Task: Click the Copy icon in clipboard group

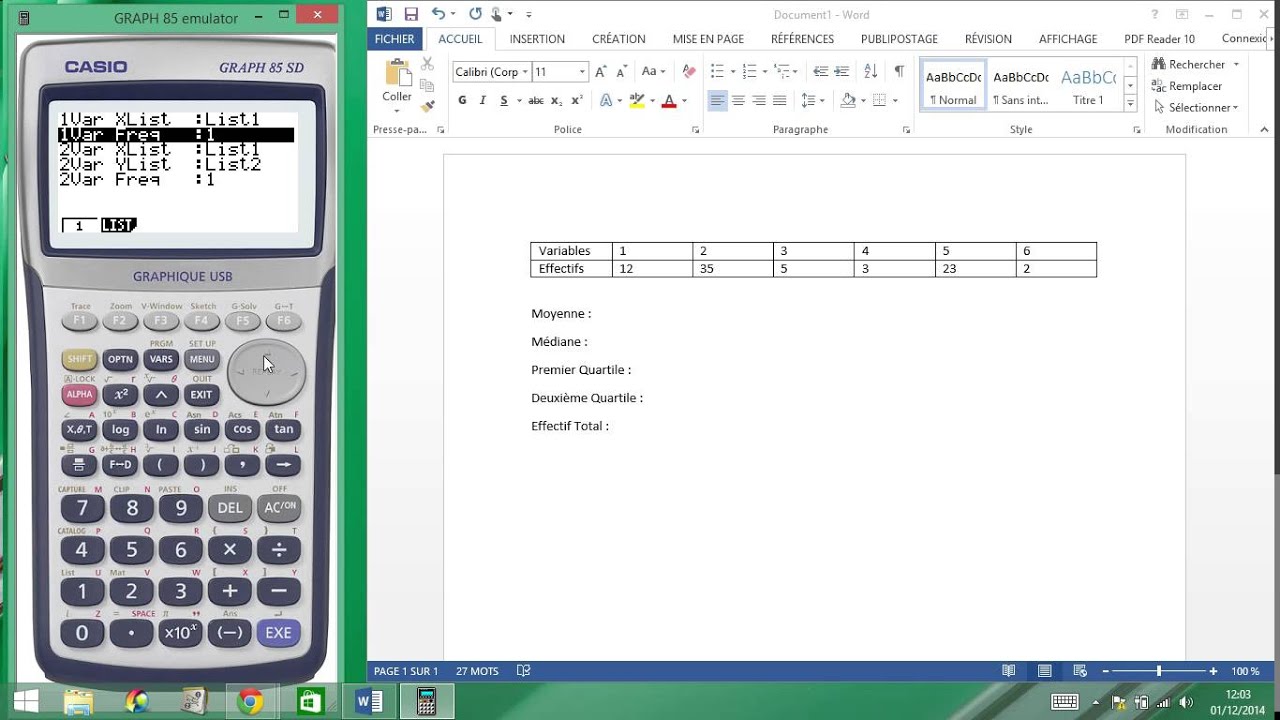Action: [x=427, y=85]
